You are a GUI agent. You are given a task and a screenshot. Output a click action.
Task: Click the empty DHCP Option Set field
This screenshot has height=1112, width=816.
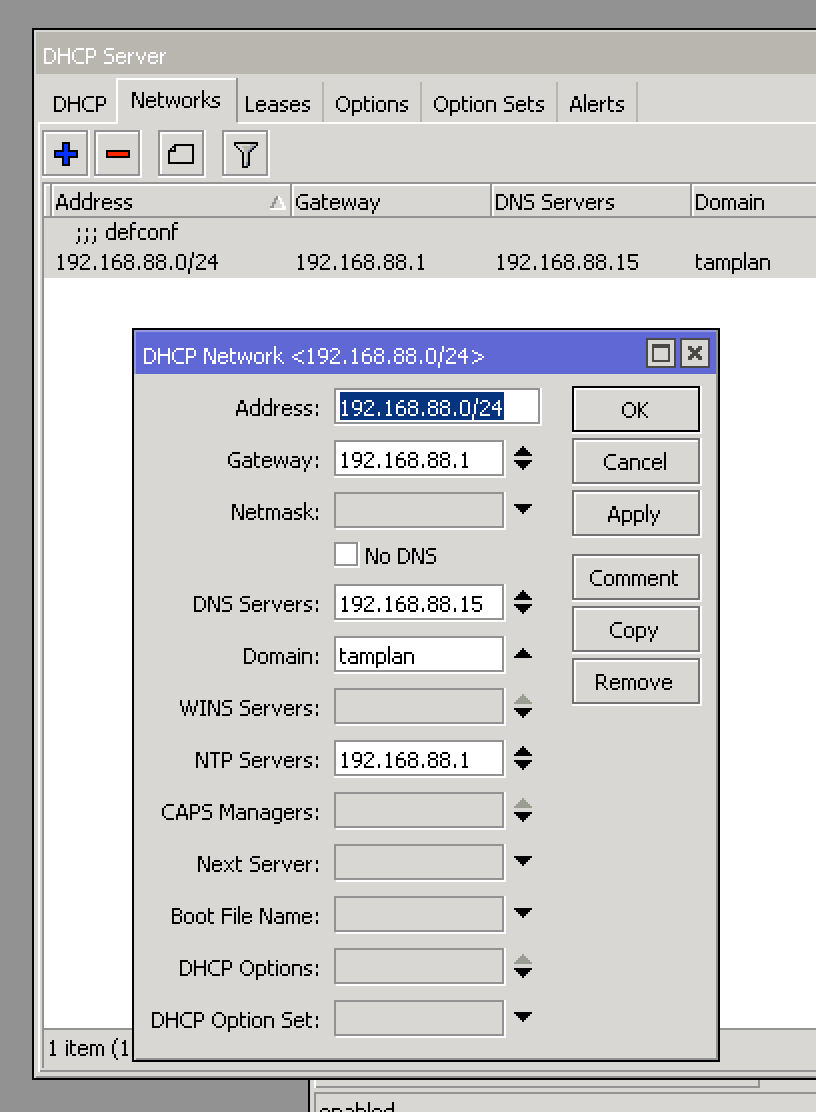pos(419,1018)
